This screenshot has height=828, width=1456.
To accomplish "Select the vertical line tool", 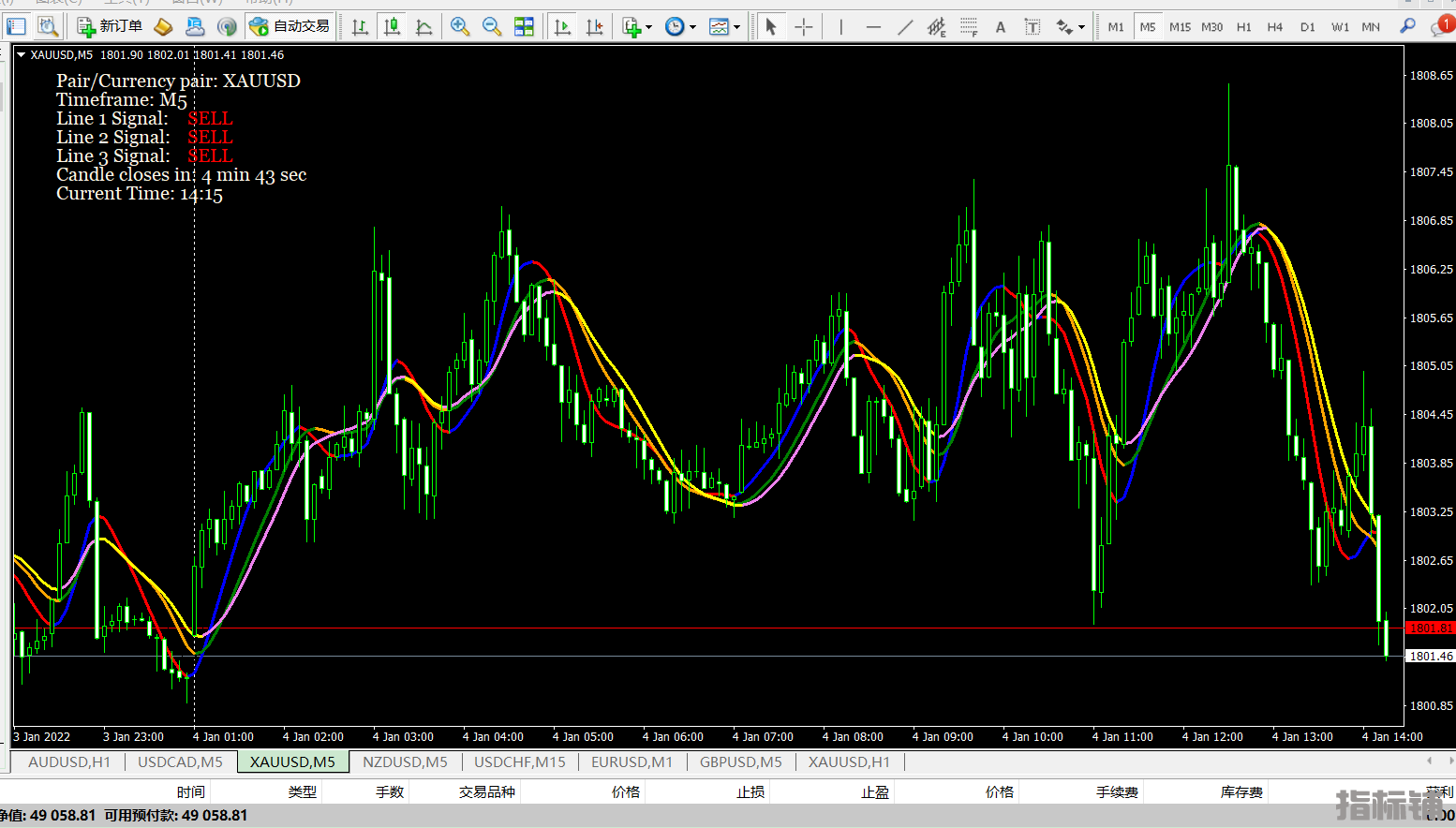I will (x=841, y=26).
